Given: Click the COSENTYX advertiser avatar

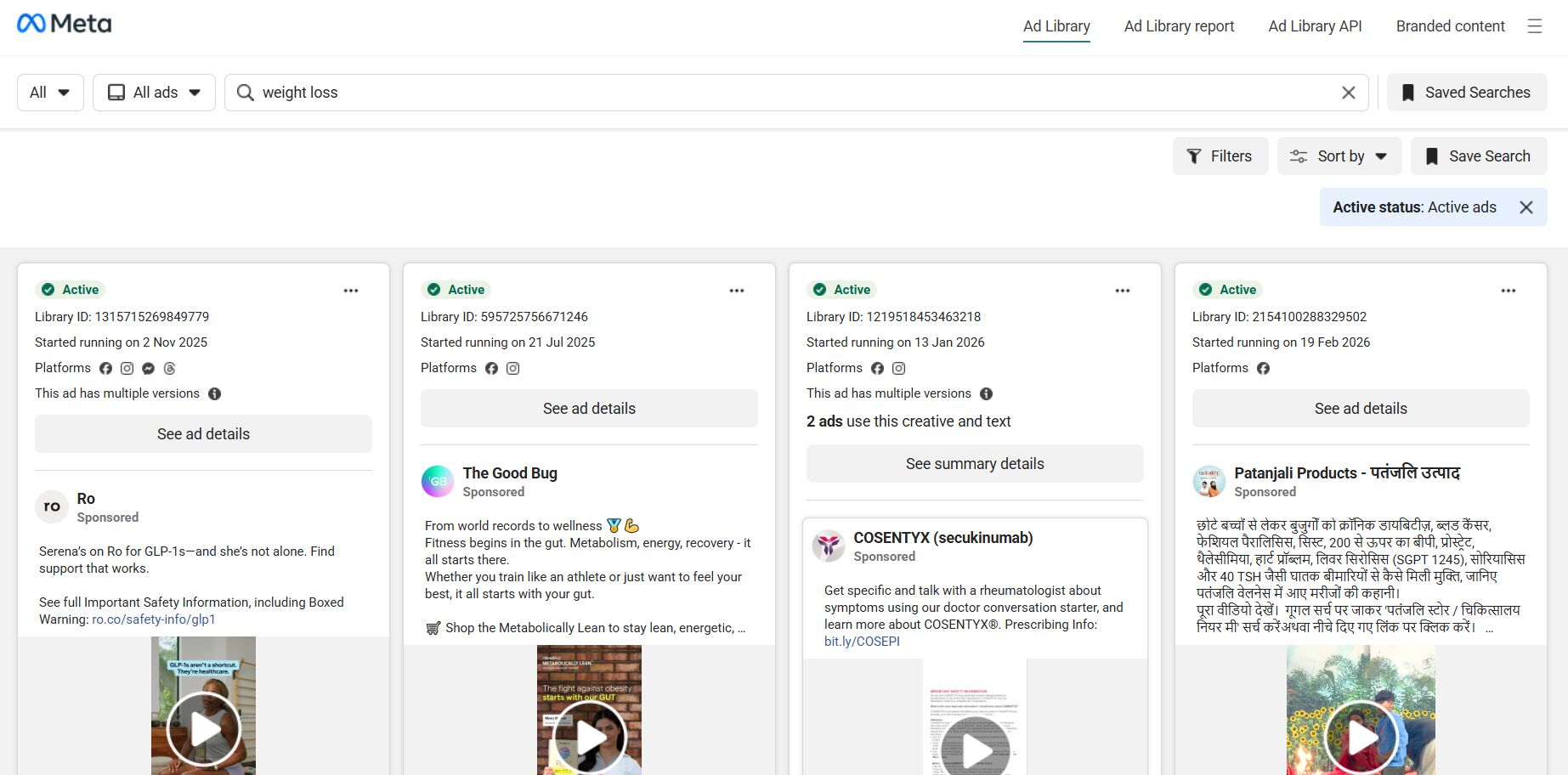Looking at the screenshot, I should [x=828, y=546].
